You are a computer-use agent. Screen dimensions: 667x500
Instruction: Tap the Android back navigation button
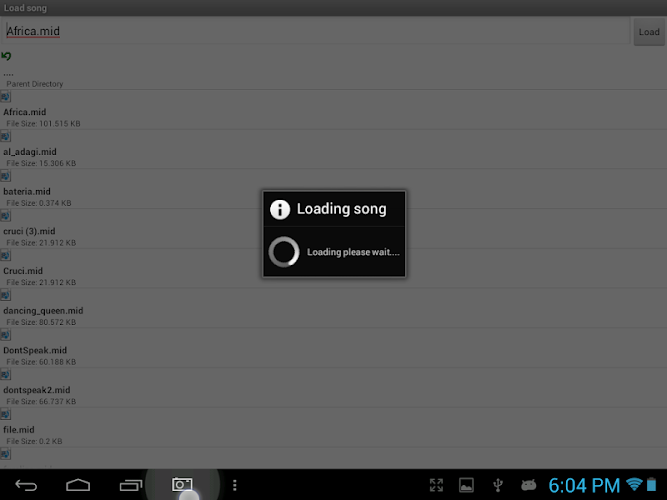(x=26, y=485)
